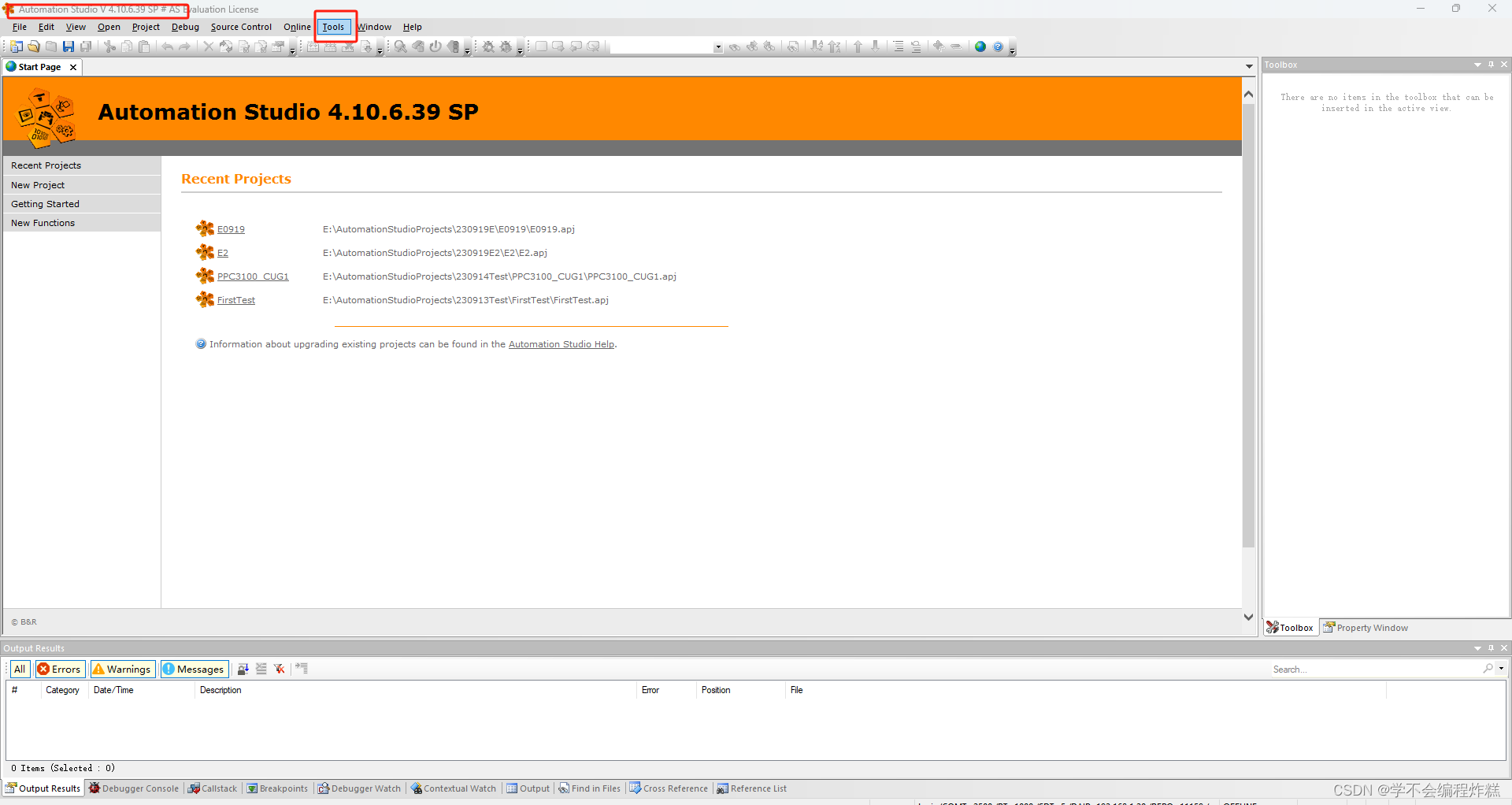Switch to the Breakpoints tab
Image resolution: width=1512 pixels, height=805 pixels.
pos(277,788)
